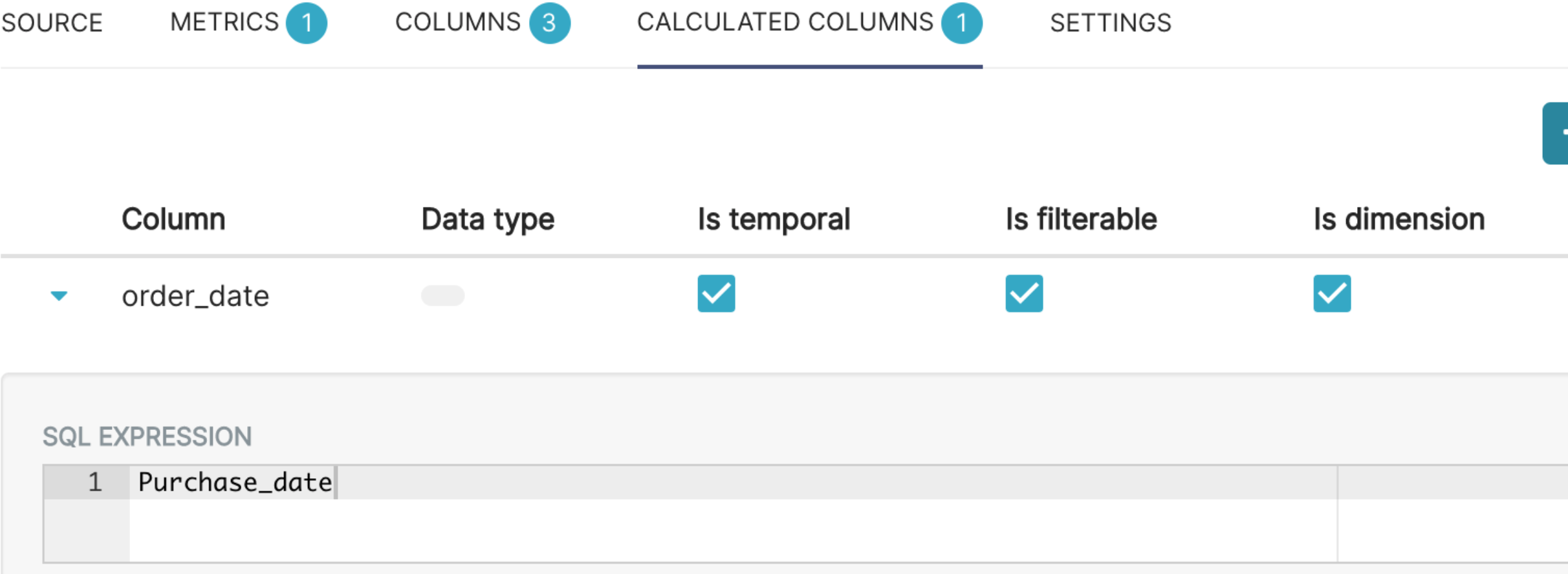Open the COLUMNS tab
Screen dimensions: 1568x574
(457, 23)
